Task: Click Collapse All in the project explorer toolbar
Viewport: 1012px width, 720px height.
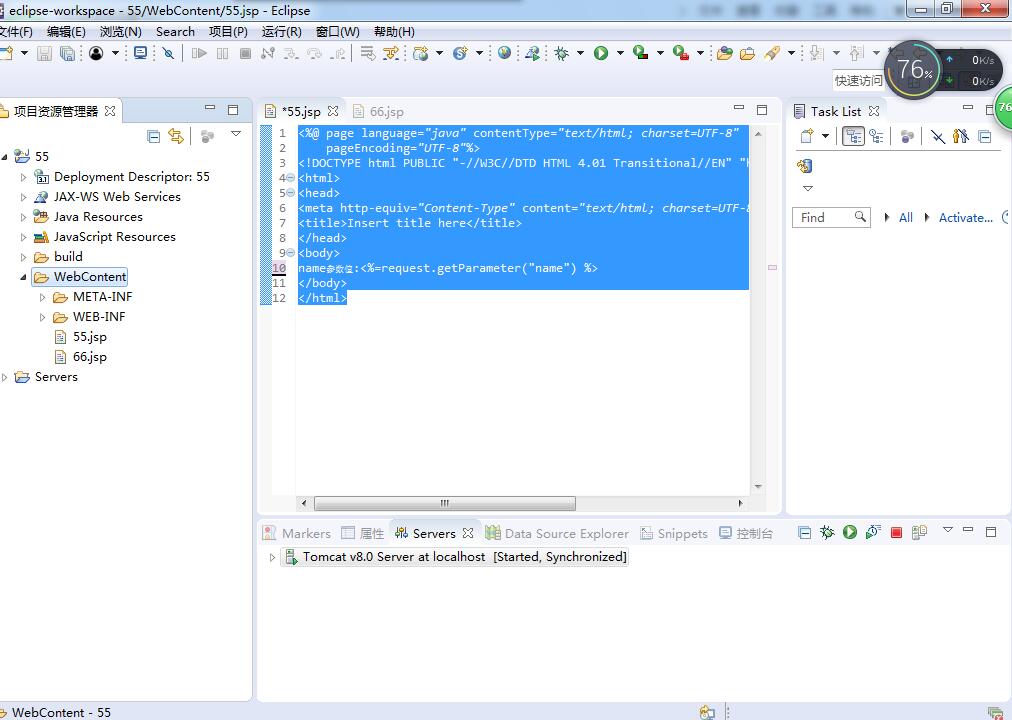Action: click(x=154, y=136)
